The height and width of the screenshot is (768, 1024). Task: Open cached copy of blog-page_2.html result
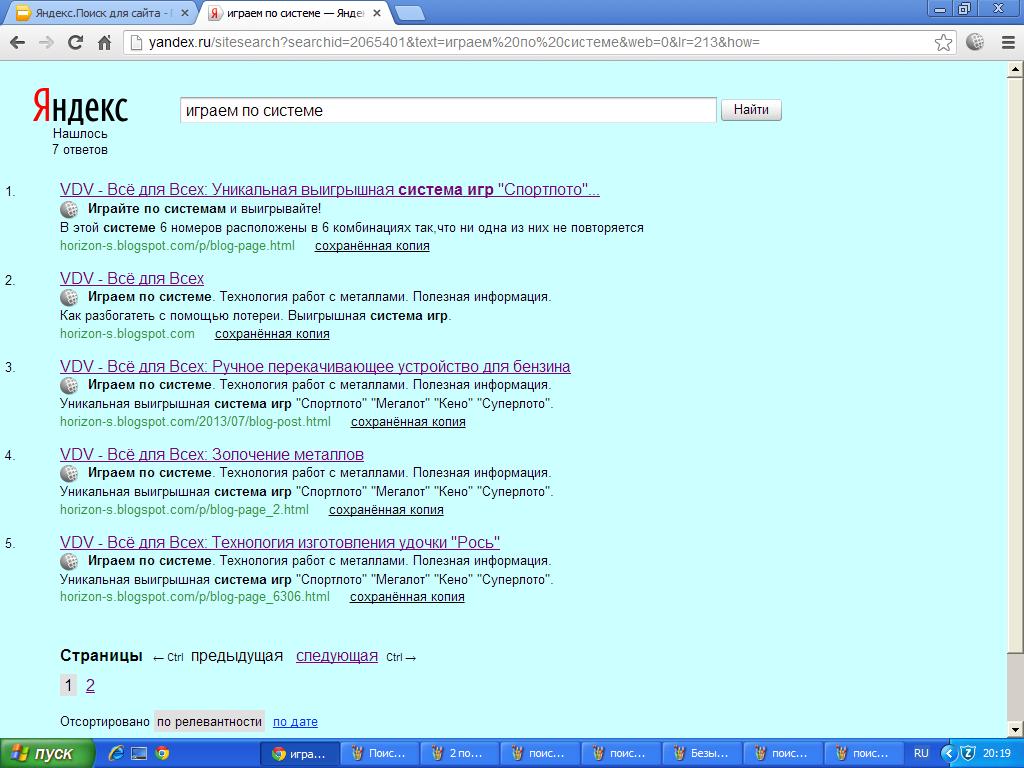tap(386, 510)
